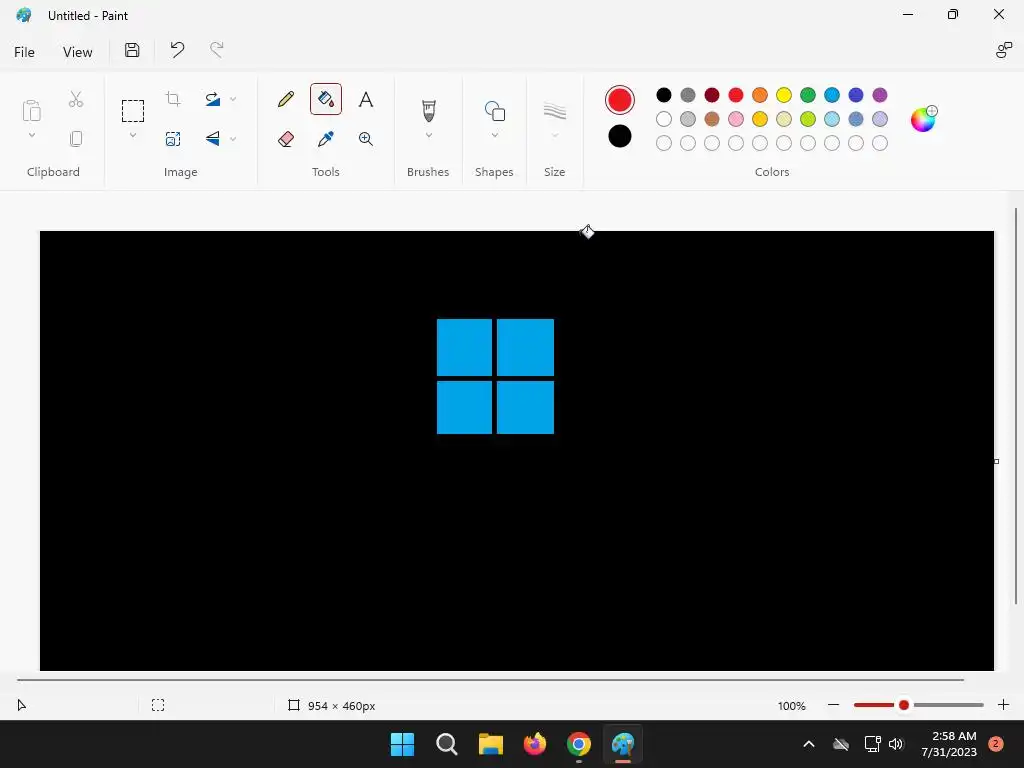The image size is (1024, 768).
Task: Click the Zoom in plus button
Action: point(1004,705)
